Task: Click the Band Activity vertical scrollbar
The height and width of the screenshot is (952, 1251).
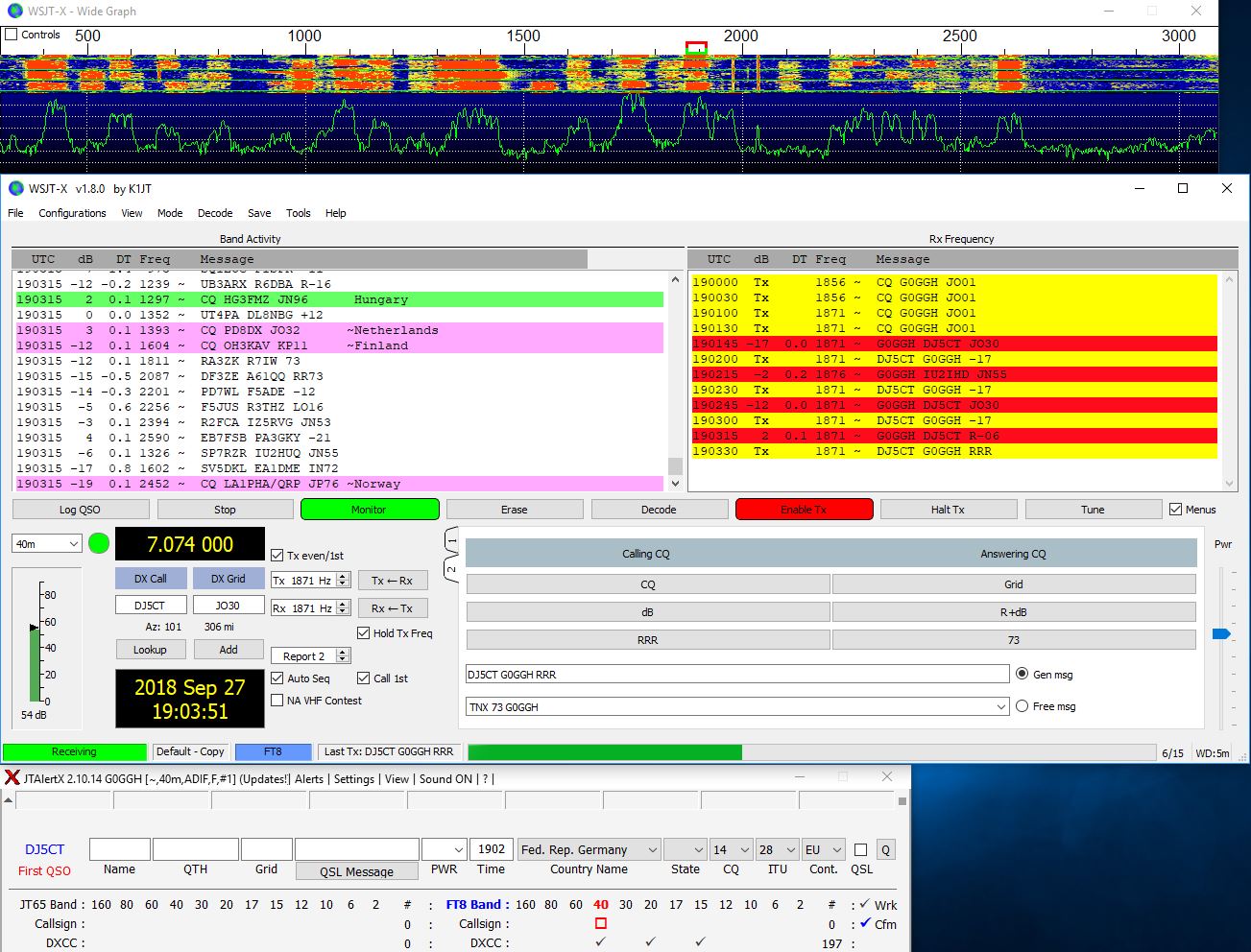Action: pyautogui.click(x=675, y=381)
